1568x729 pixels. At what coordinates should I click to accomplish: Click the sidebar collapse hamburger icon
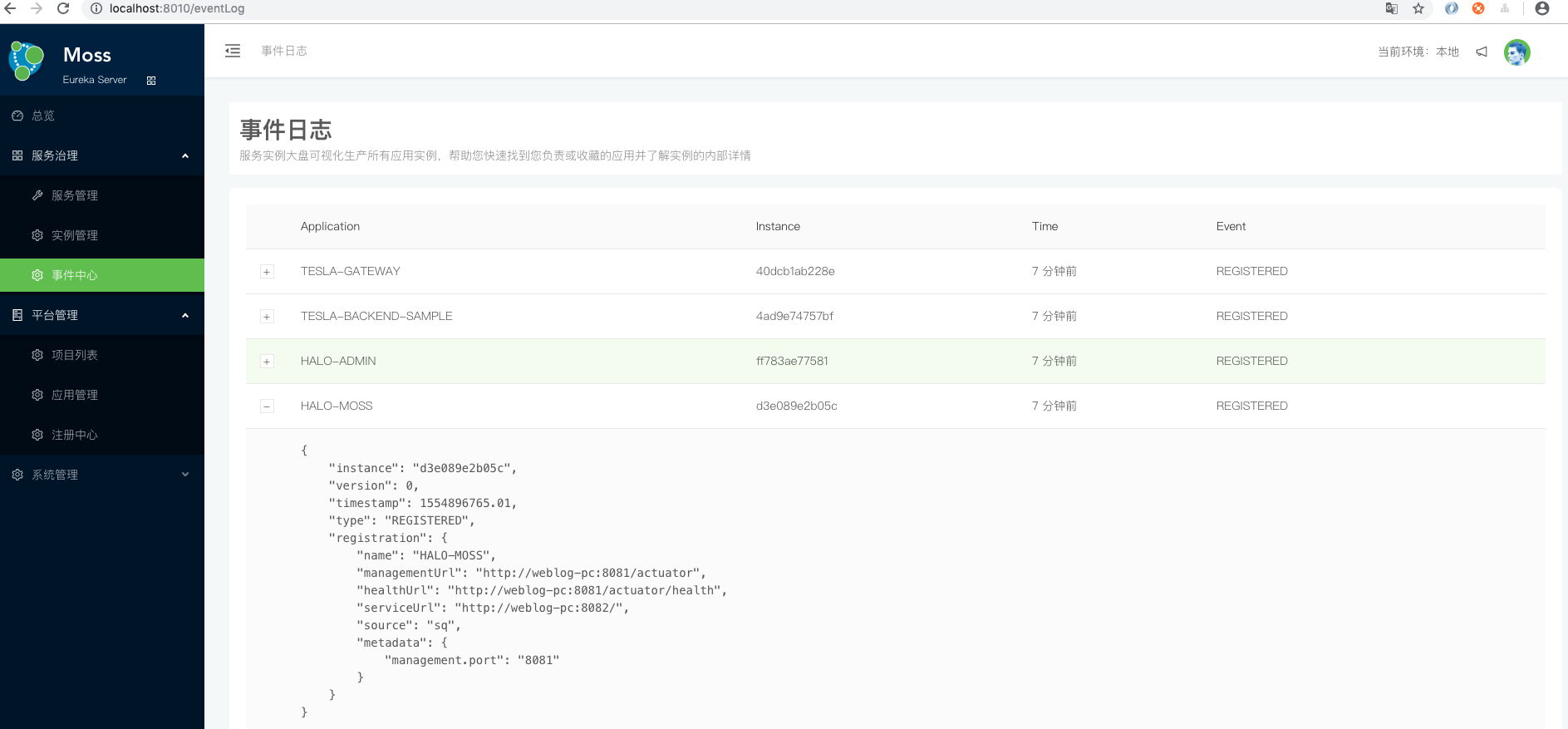(x=233, y=51)
